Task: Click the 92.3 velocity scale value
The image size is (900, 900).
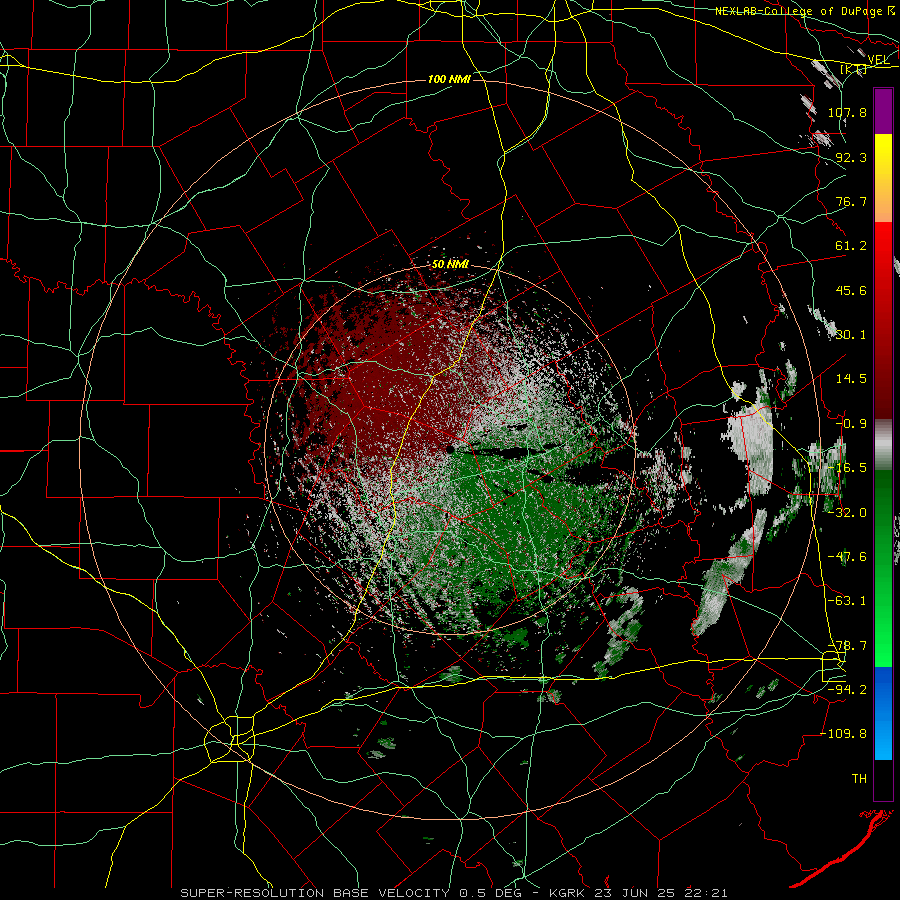Action: [851, 157]
